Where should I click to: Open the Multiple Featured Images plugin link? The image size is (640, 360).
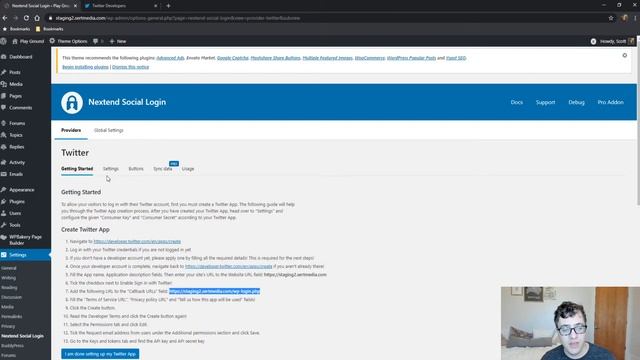pos(327,58)
